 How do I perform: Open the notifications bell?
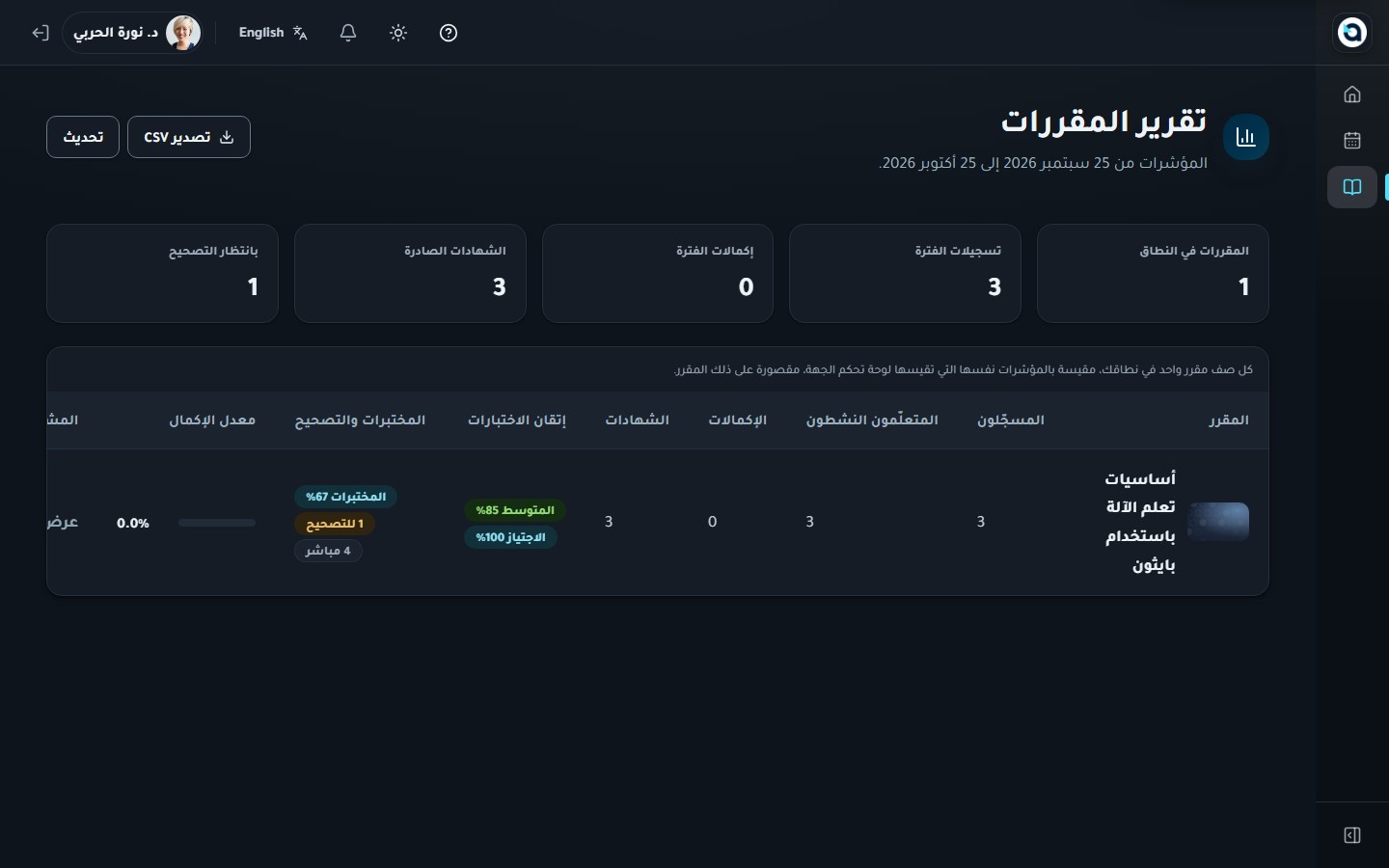[348, 33]
